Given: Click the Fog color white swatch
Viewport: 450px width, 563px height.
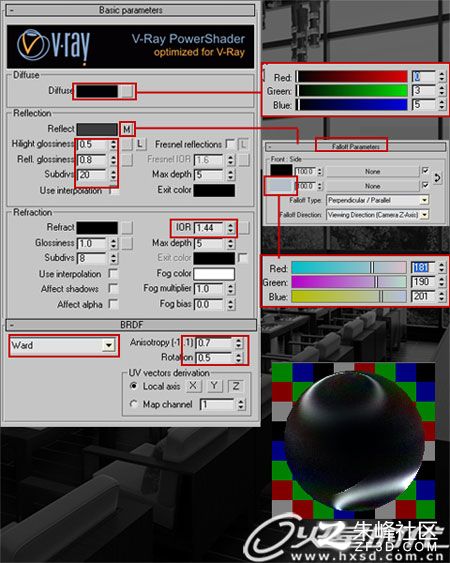Looking at the screenshot, I should [x=214, y=274].
